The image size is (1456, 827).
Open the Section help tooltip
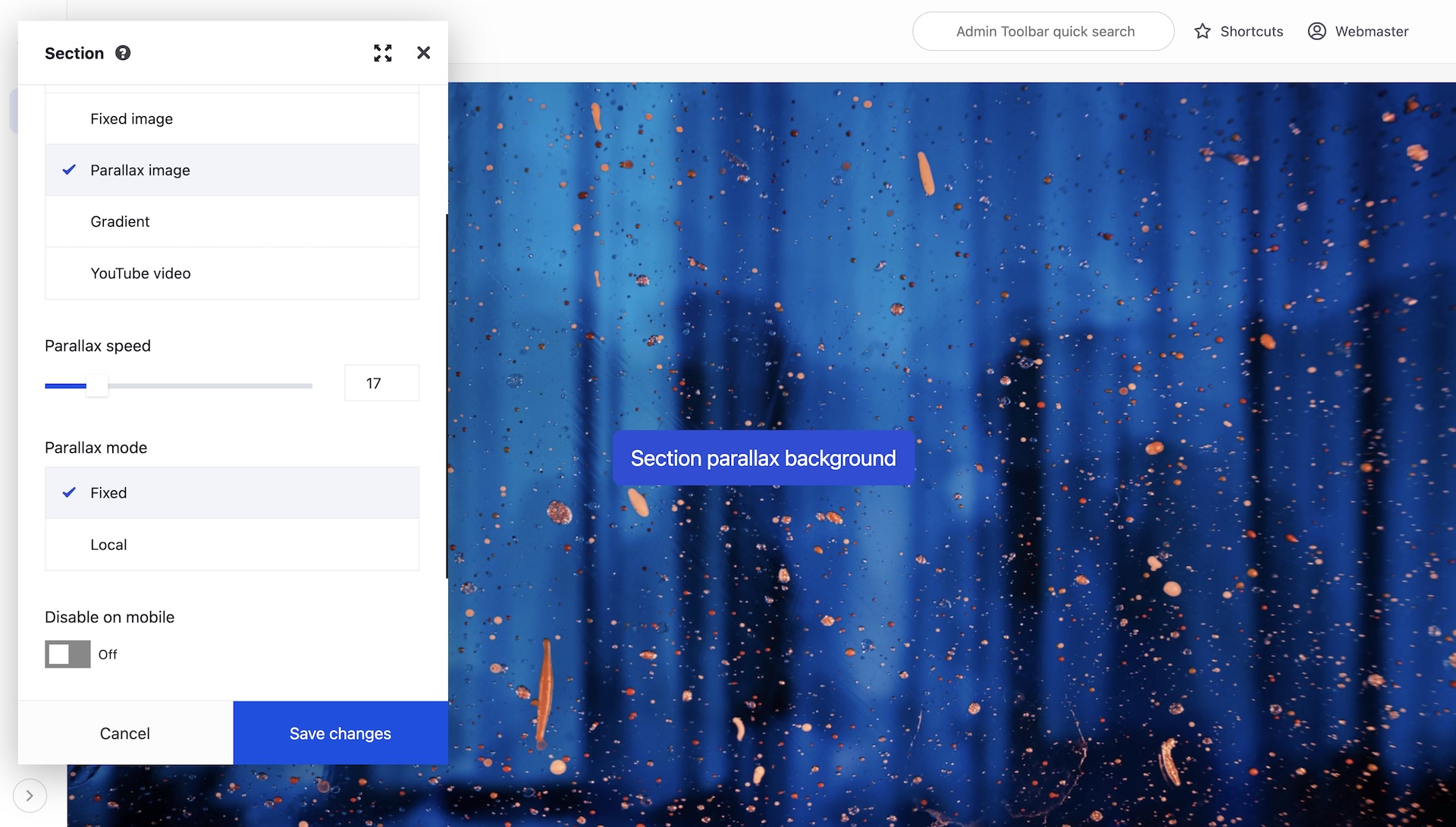[122, 53]
